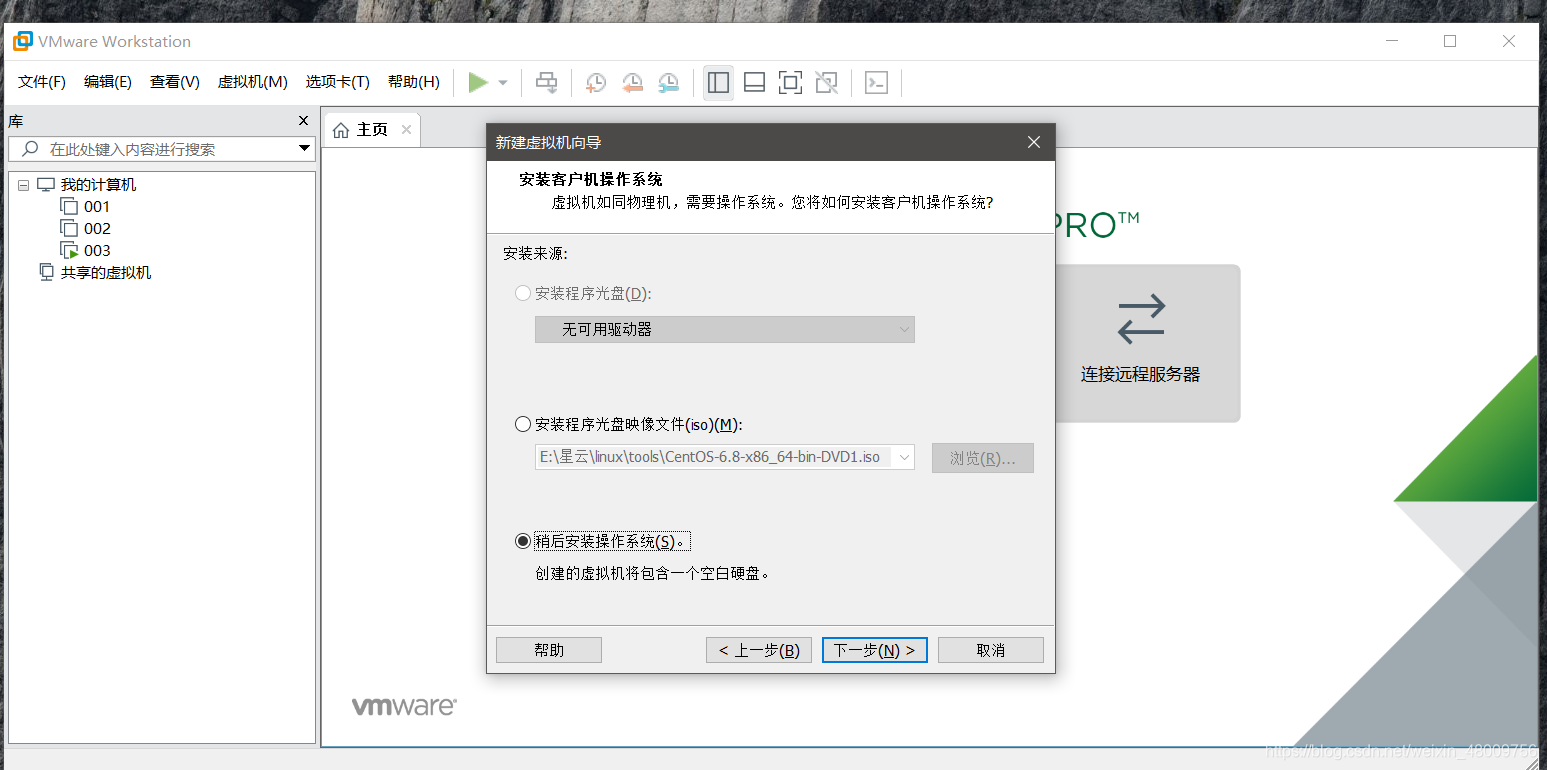Select 共享的虚拟机 in the tree
The image size is (1547, 770).
tap(106, 273)
